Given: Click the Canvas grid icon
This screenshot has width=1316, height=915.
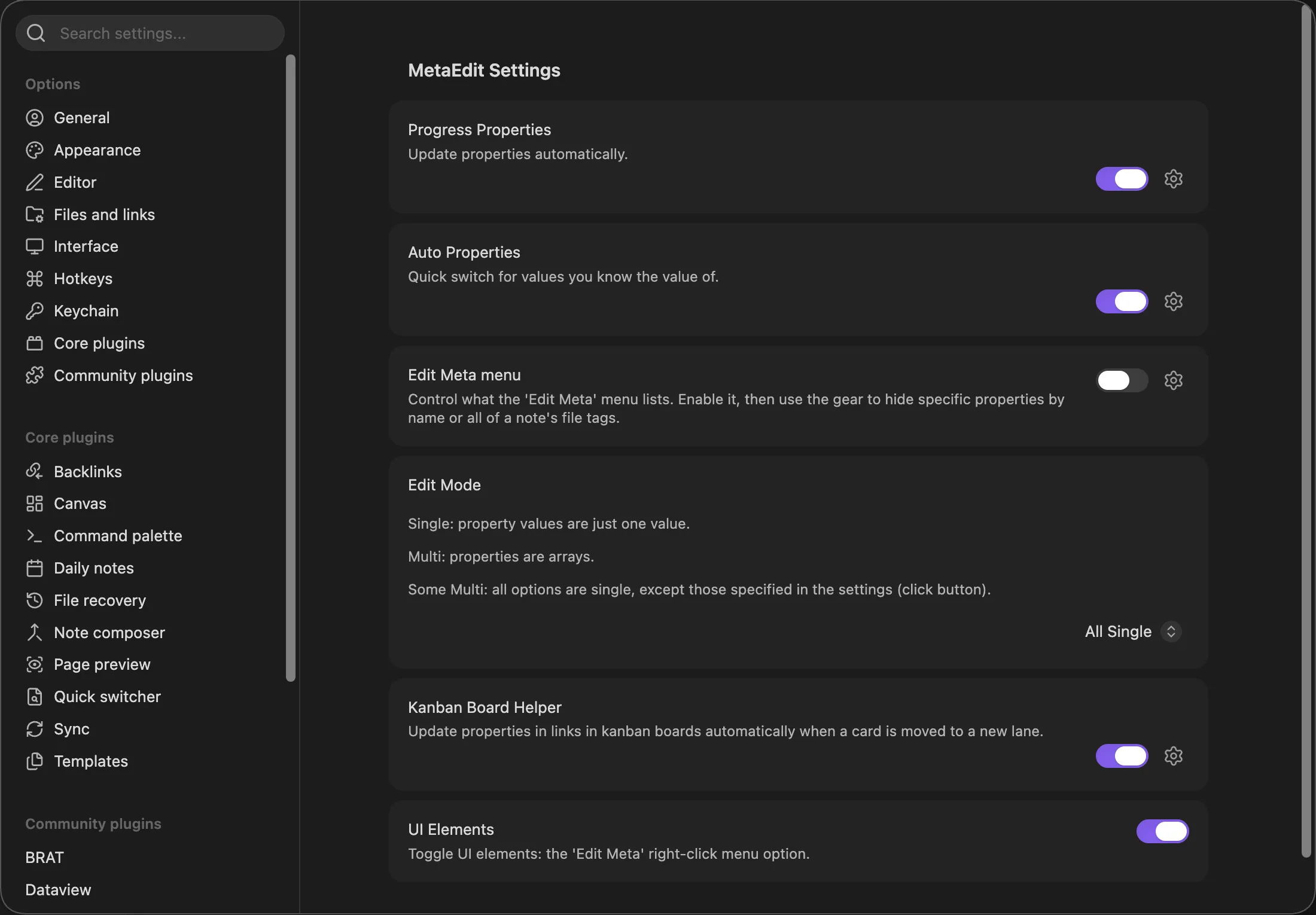Looking at the screenshot, I should click(35, 504).
